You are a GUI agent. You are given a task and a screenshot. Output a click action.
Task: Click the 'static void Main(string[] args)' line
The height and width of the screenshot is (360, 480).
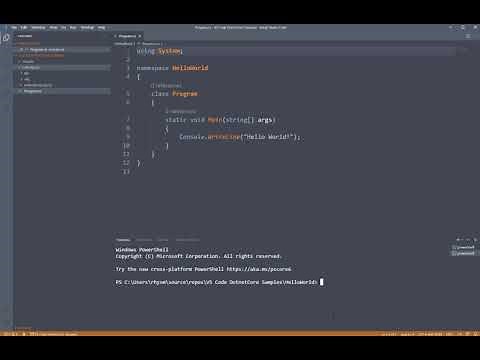click(221, 120)
